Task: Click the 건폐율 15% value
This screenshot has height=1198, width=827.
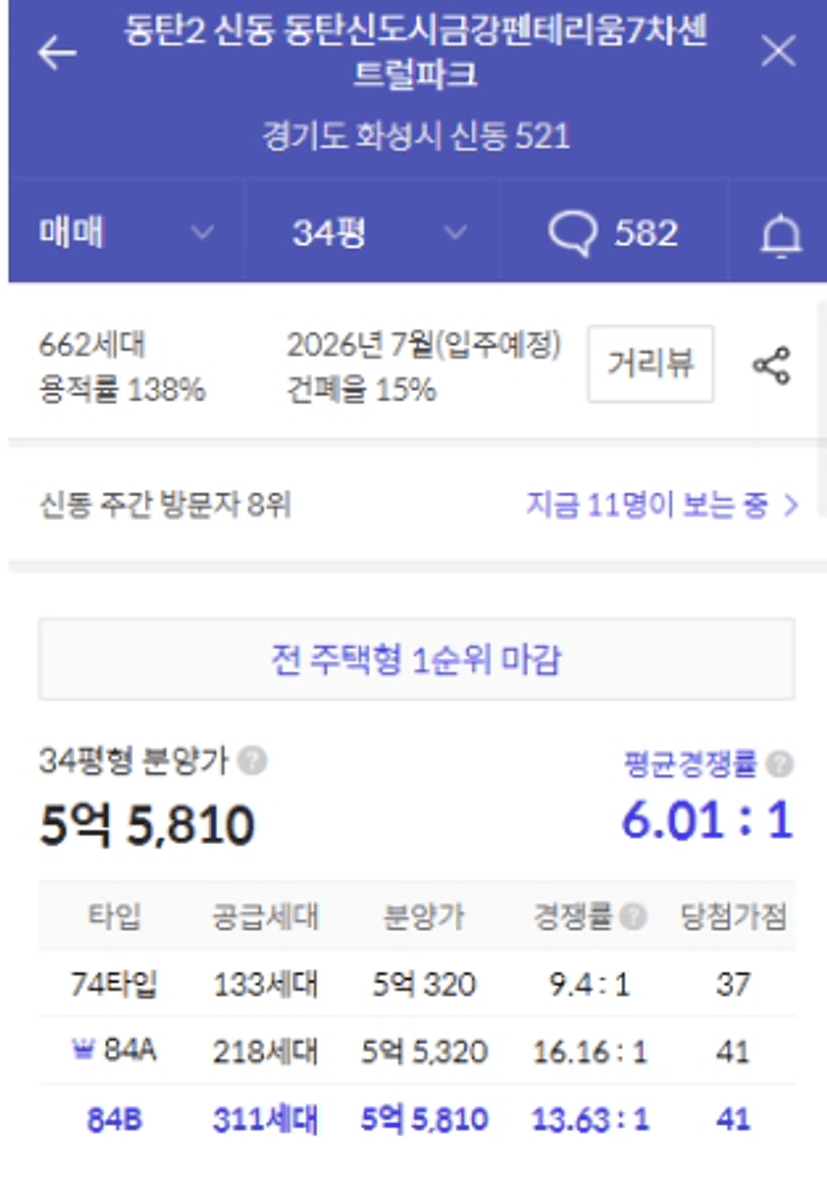Action: (x=362, y=390)
